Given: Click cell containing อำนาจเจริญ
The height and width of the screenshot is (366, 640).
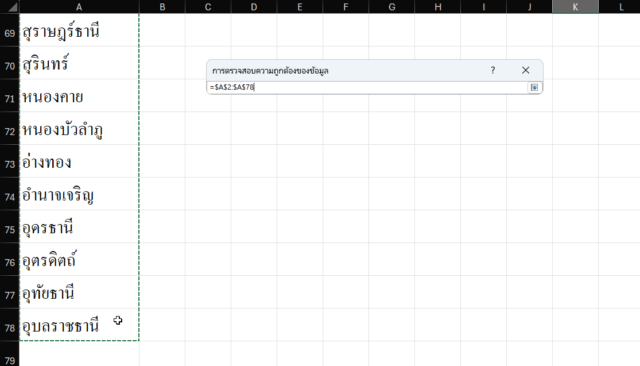Looking at the screenshot, I should point(79,194).
